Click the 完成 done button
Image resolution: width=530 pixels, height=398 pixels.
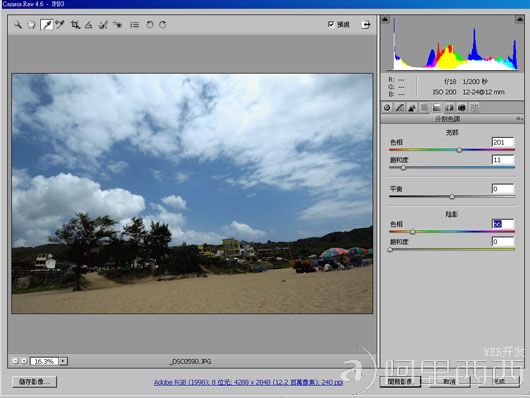click(499, 381)
